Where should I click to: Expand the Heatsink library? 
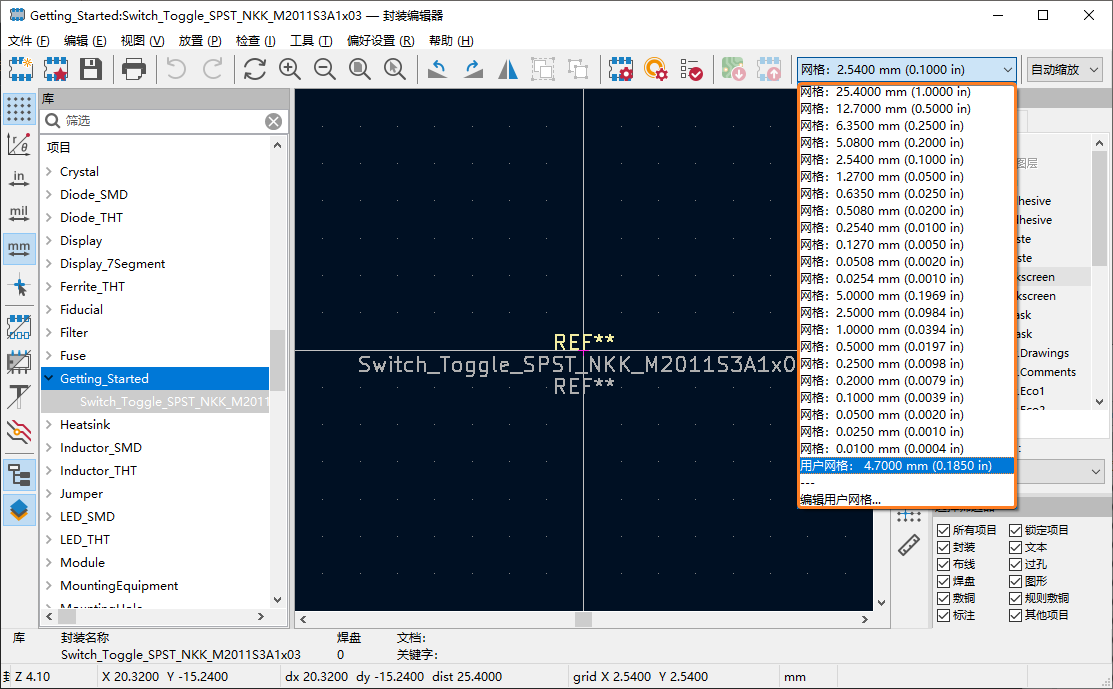[x=49, y=424]
